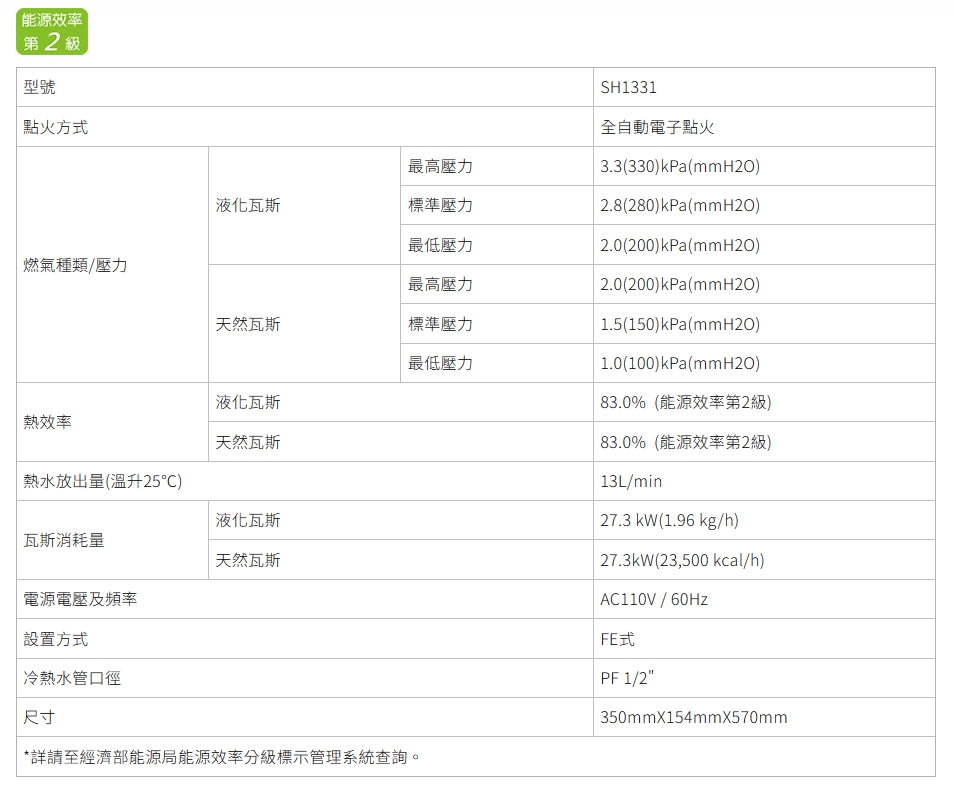The image size is (954, 795).
Task: Click the 瓦斯消耗量 row label
Action: point(64,540)
